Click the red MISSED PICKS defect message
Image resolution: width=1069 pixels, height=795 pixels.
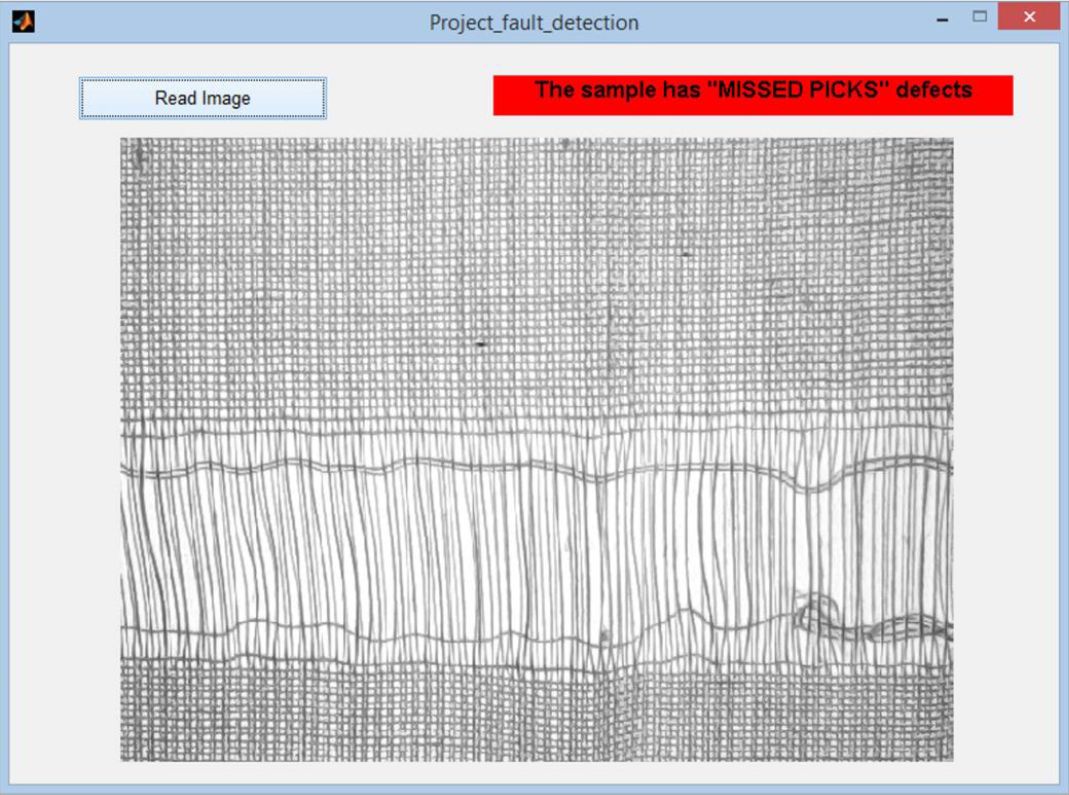[x=753, y=95]
